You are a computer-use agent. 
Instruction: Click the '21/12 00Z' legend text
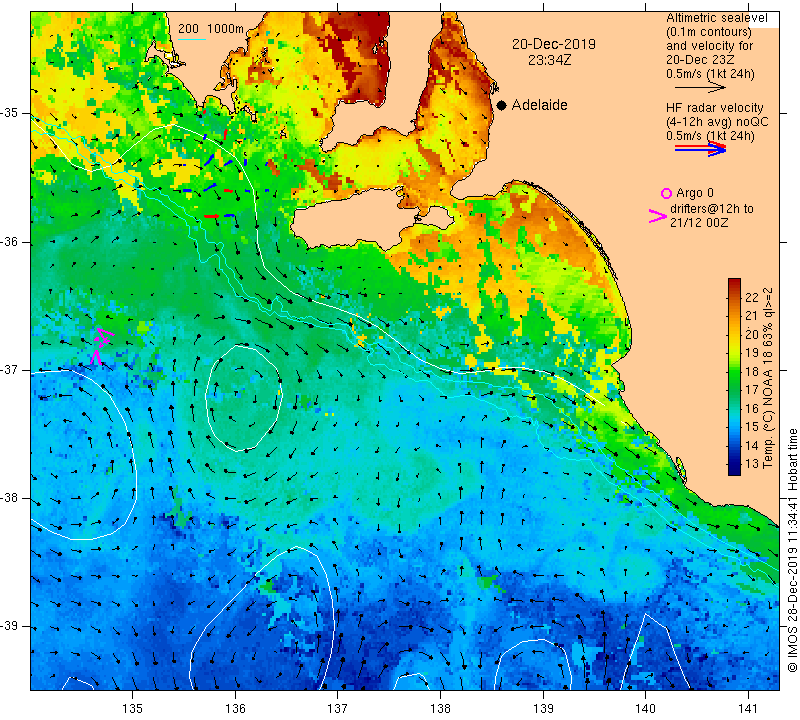[x=699, y=223]
